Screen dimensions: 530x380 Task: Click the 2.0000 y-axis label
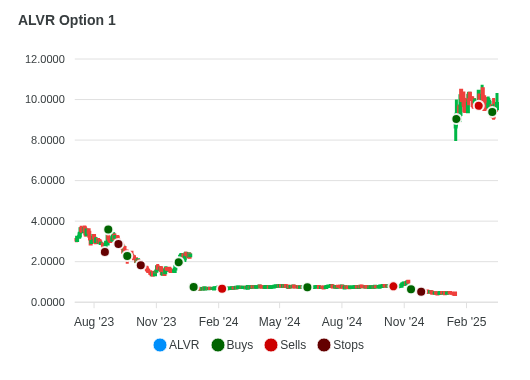[48, 261]
